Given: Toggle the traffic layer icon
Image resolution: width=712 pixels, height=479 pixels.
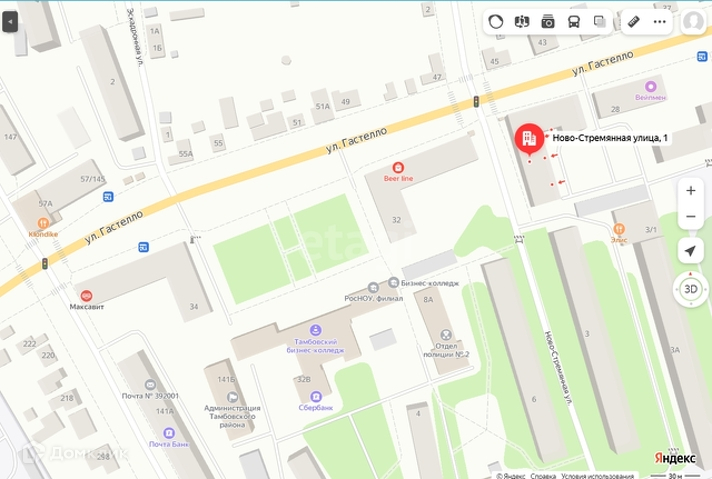Looking at the screenshot, I should coord(495,21).
